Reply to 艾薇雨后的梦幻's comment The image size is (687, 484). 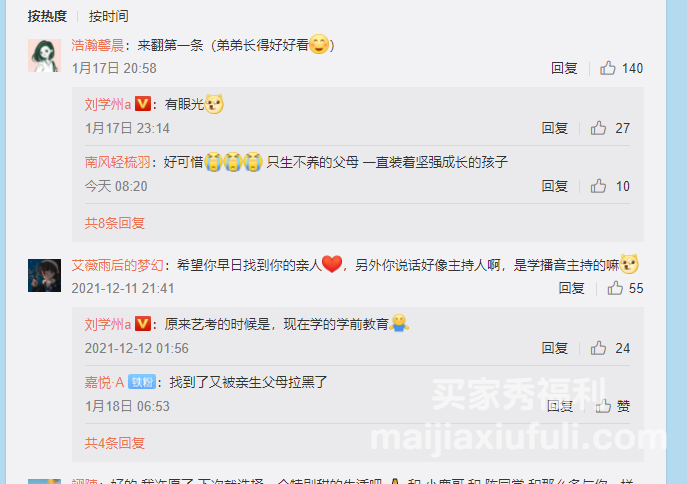[x=571, y=288]
